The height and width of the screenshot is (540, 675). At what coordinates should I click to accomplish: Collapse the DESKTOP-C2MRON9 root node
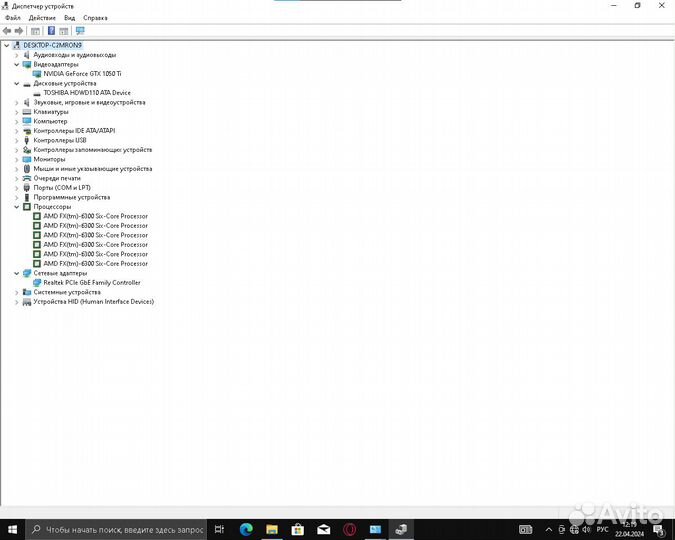[6, 45]
